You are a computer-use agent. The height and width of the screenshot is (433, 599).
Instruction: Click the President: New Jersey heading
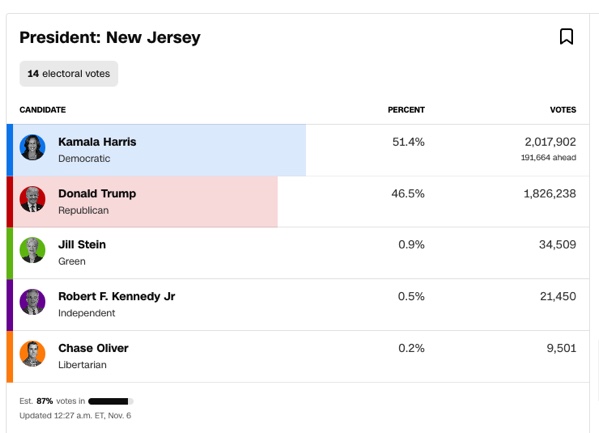[x=110, y=37]
